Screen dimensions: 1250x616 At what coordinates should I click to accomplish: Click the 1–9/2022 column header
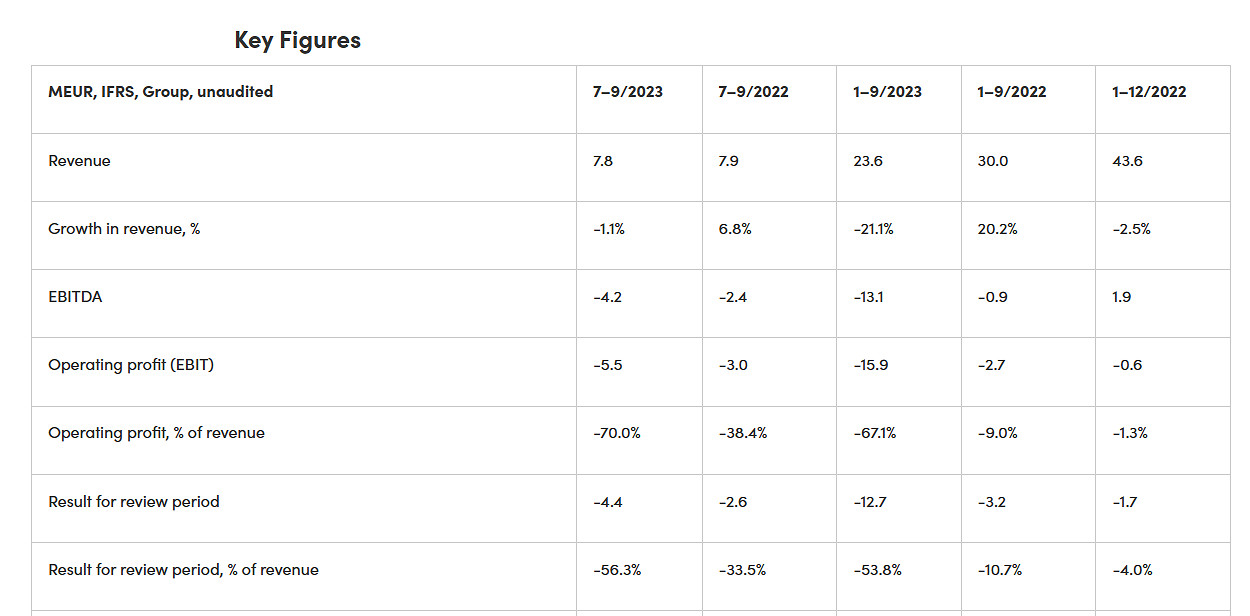(x=1012, y=92)
